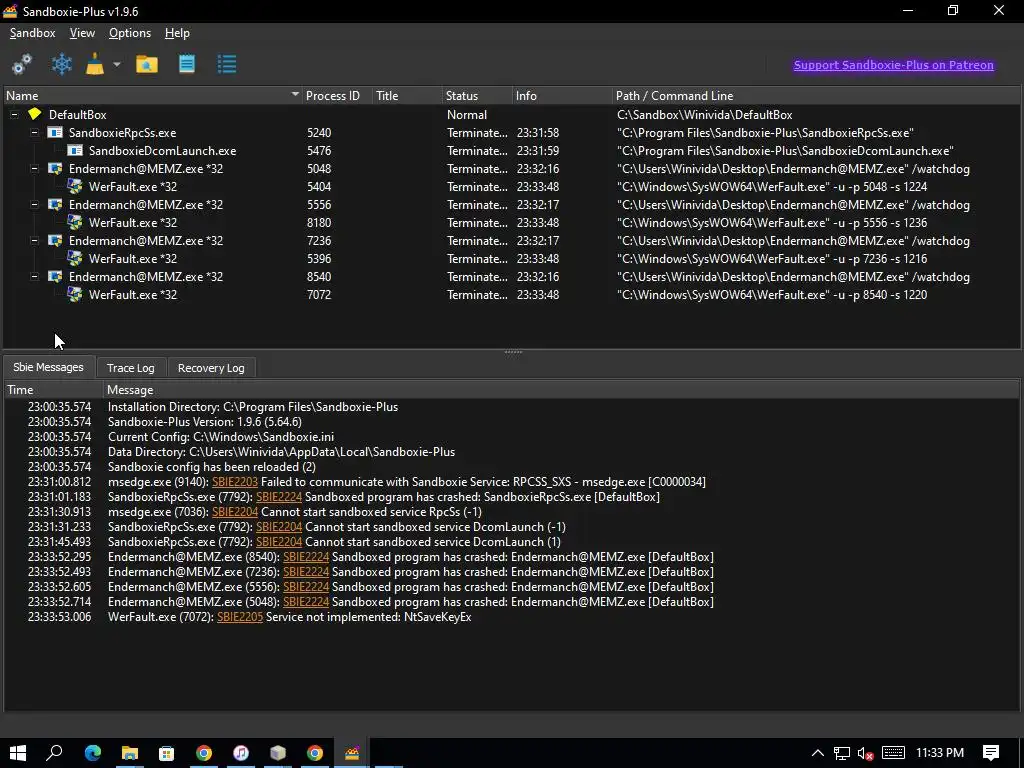Click the Title column header
The height and width of the screenshot is (768, 1024).
[x=407, y=95]
